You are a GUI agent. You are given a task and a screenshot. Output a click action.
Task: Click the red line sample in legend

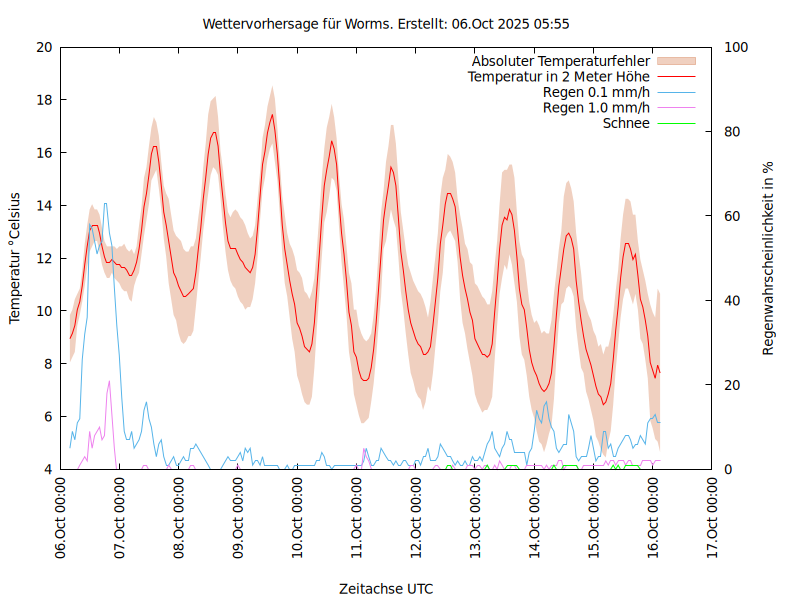tap(678, 77)
